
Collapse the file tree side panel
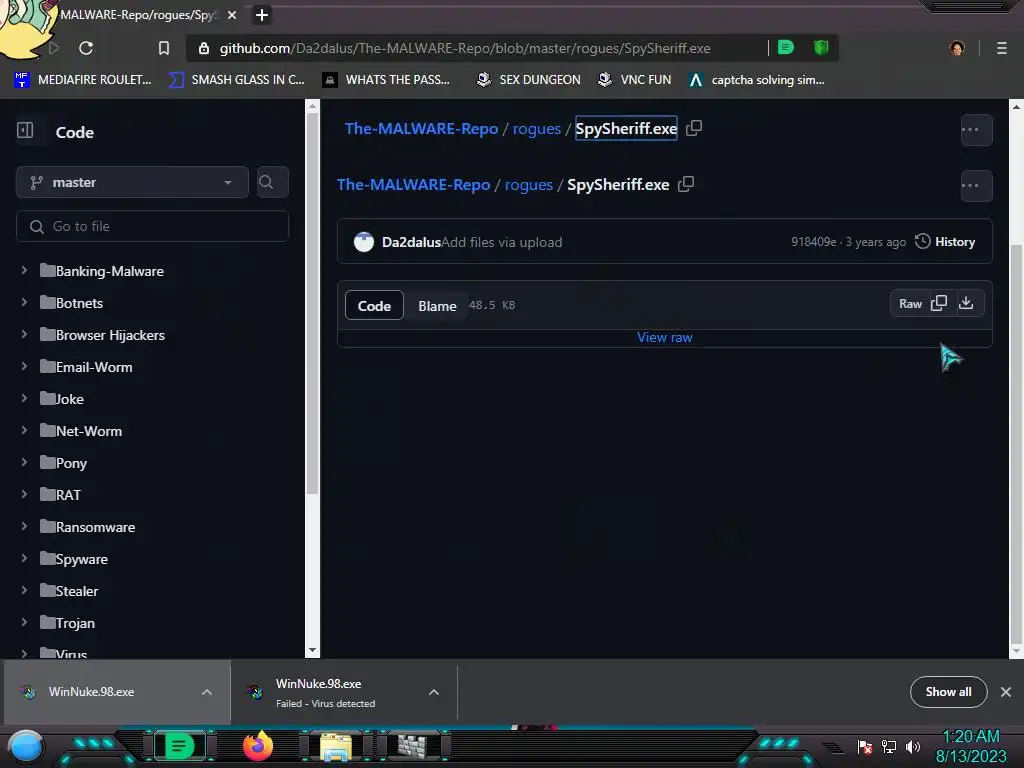pos(25,130)
